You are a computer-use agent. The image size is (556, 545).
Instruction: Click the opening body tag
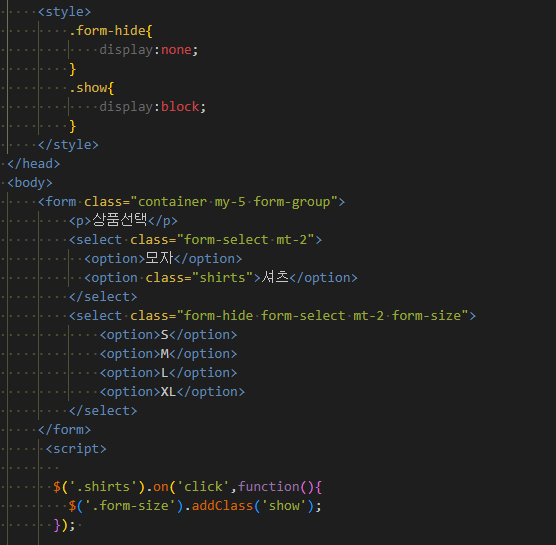(30, 183)
